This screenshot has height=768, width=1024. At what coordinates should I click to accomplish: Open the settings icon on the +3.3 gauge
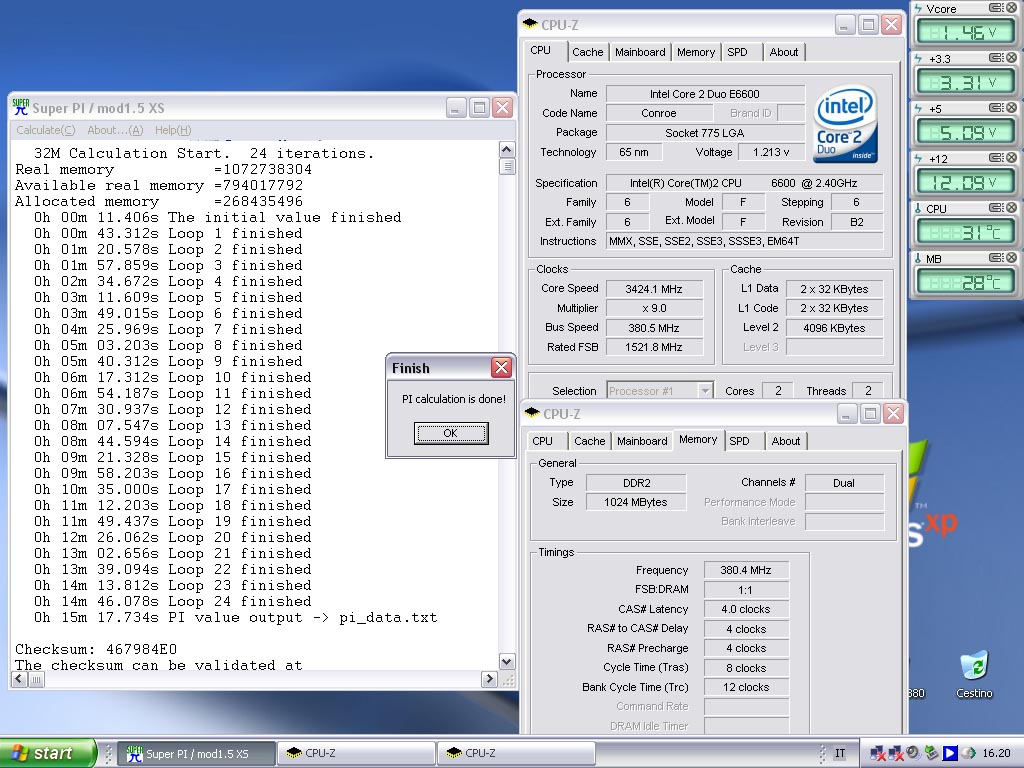(x=996, y=58)
